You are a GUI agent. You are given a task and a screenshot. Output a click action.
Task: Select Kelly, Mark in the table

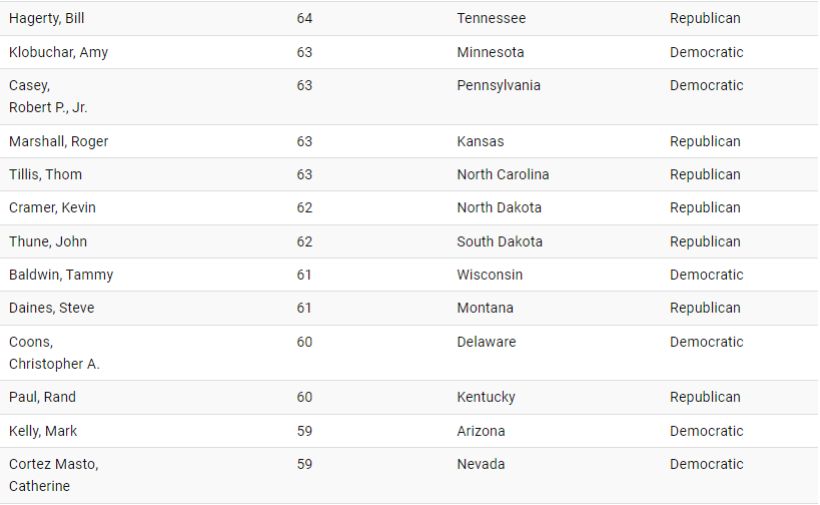click(x=43, y=431)
